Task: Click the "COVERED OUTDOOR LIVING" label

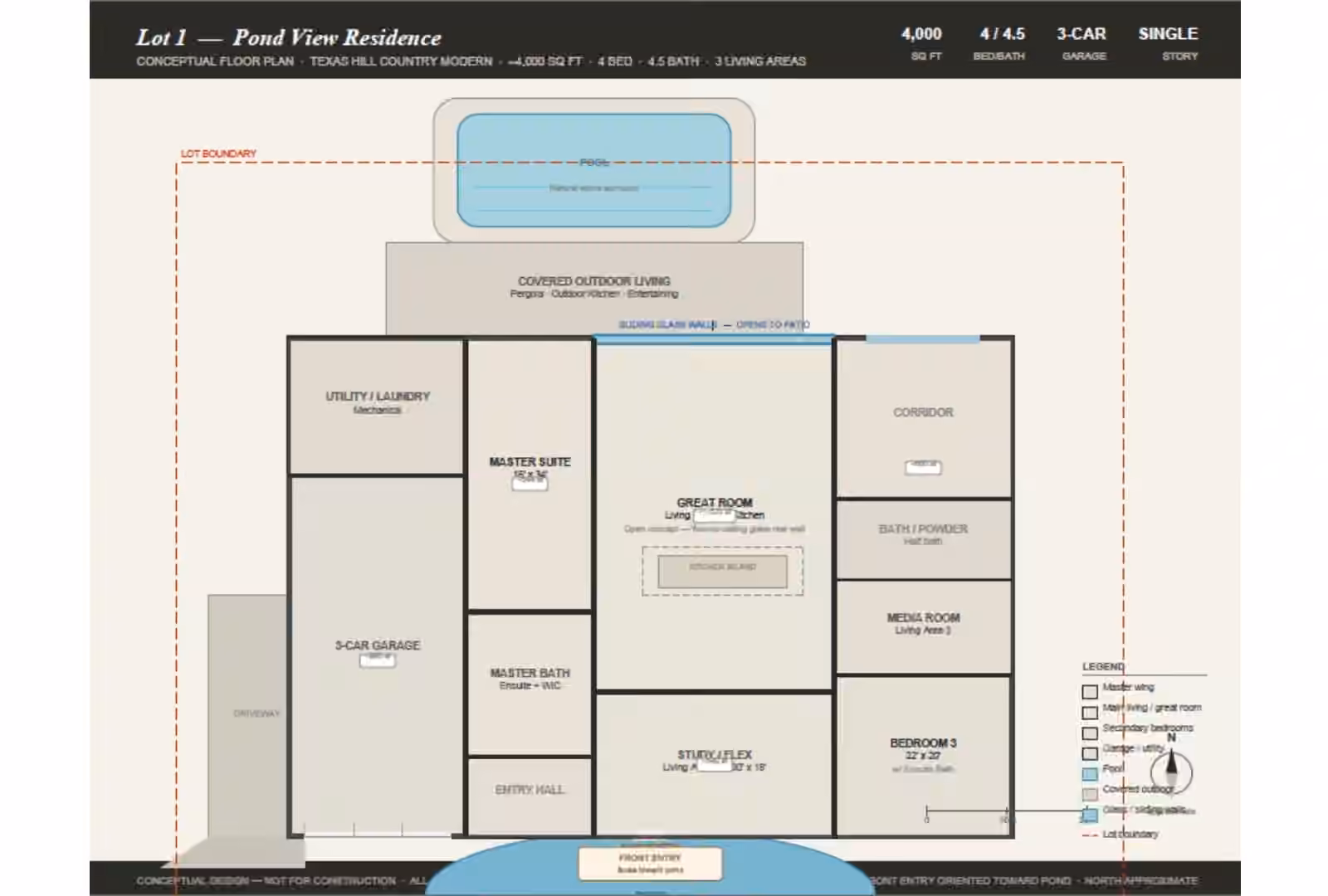Action: (594, 281)
